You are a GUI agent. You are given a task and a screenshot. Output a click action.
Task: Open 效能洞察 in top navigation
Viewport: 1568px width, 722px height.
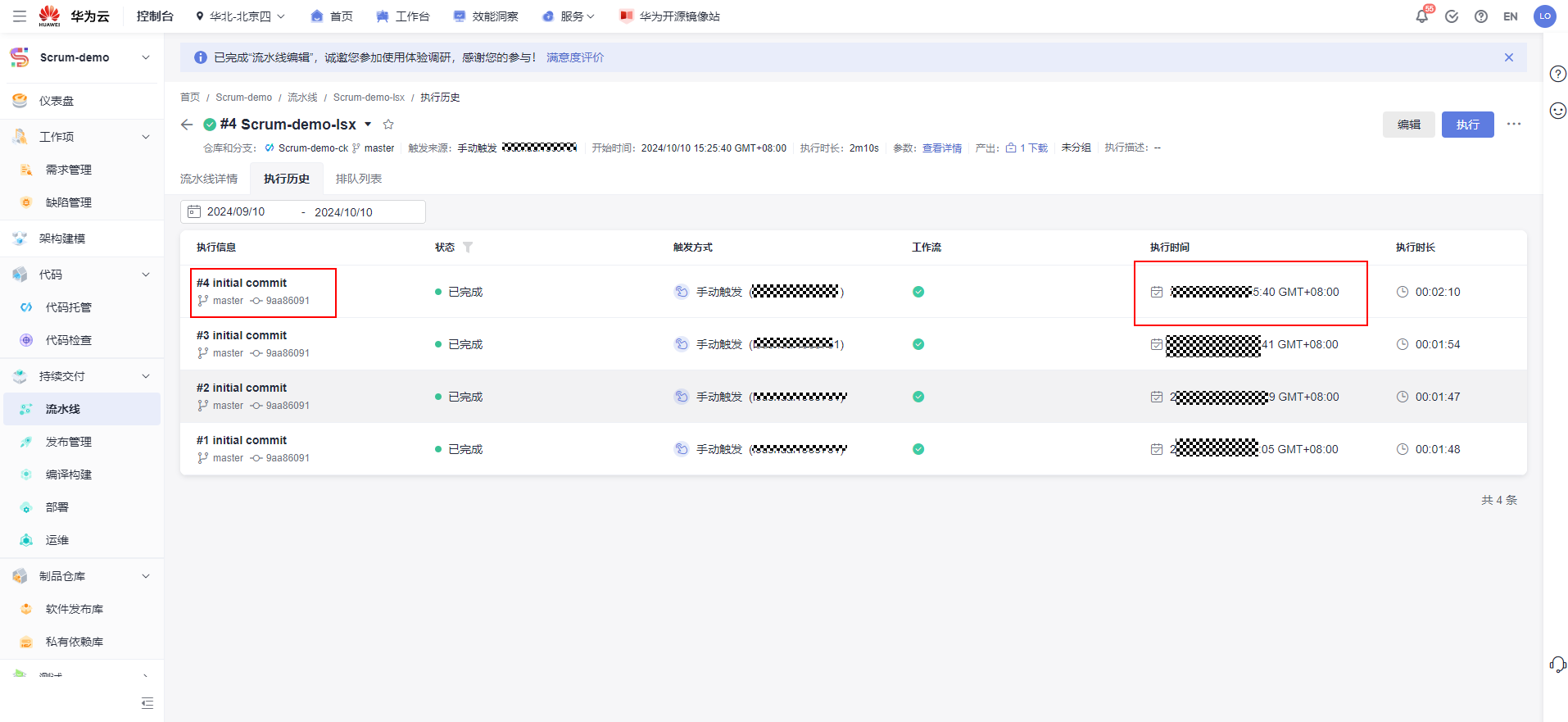point(486,16)
